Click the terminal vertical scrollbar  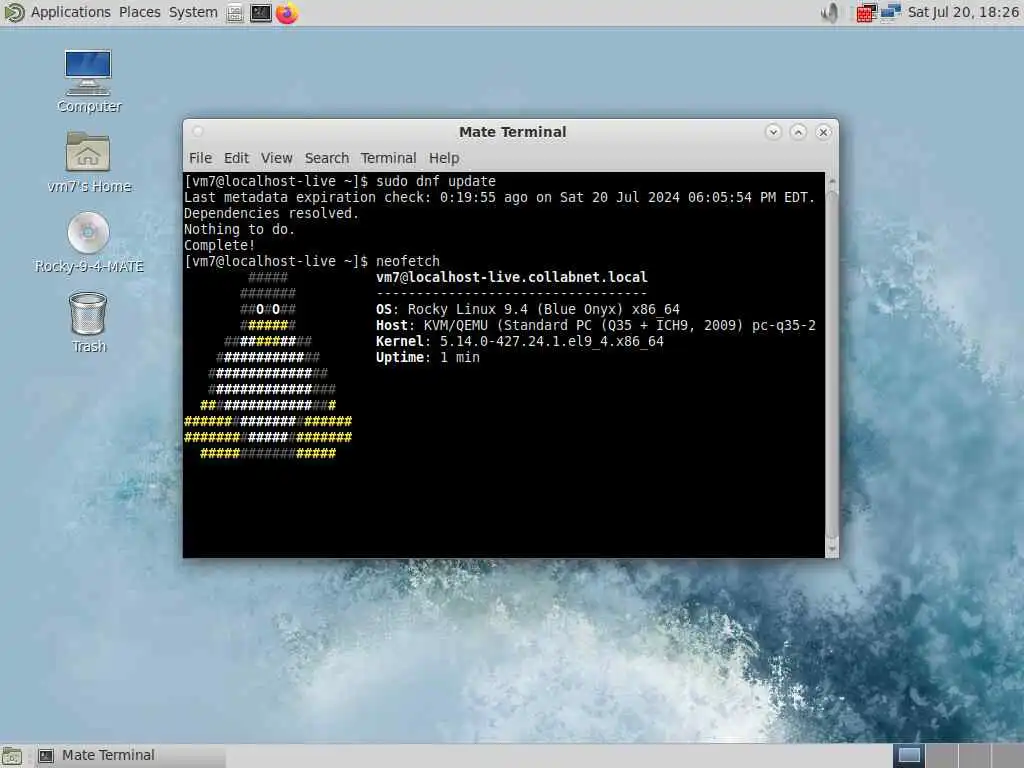point(832,364)
